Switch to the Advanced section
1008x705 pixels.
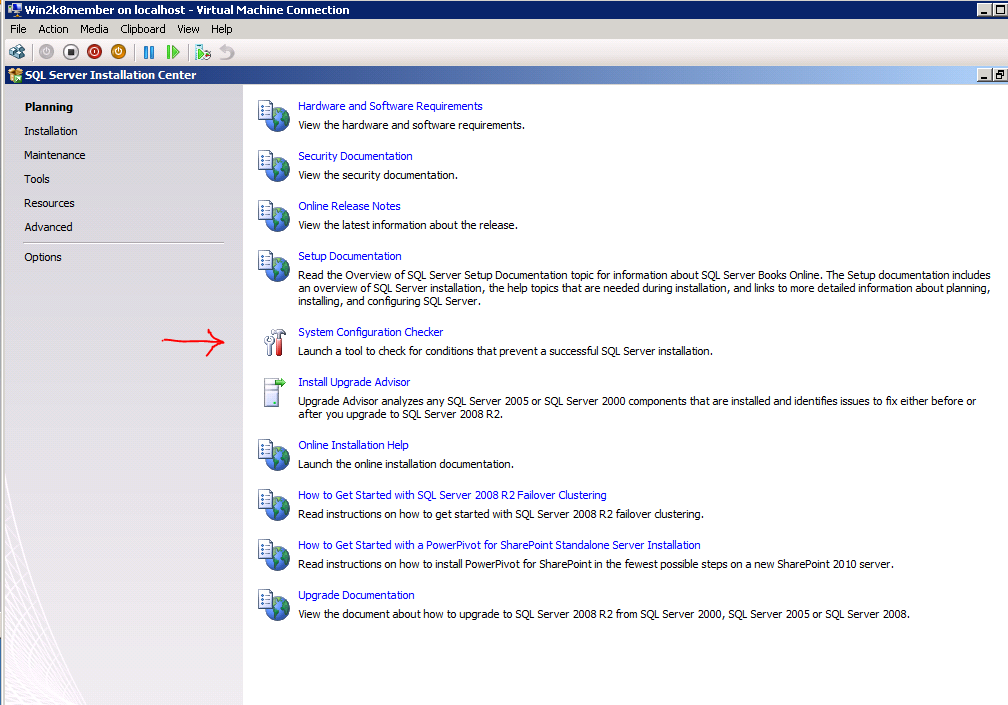pyautogui.click(x=48, y=227)
